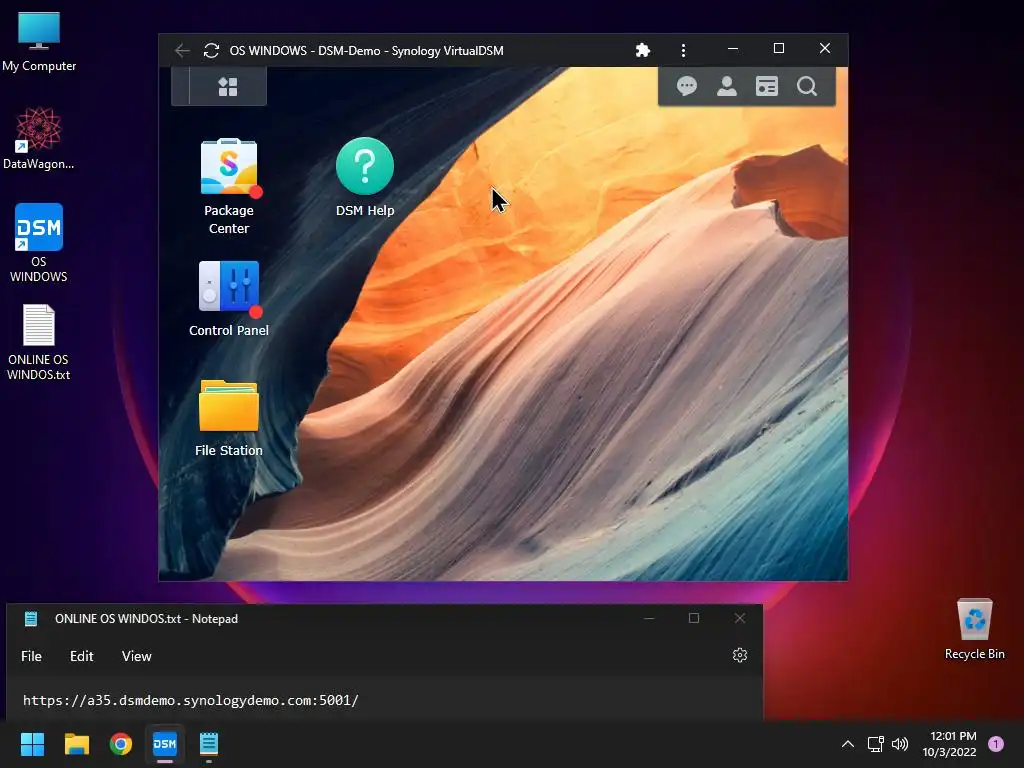
Task: Select the DataWagon desktop shortcut
Action: (39, 138)
